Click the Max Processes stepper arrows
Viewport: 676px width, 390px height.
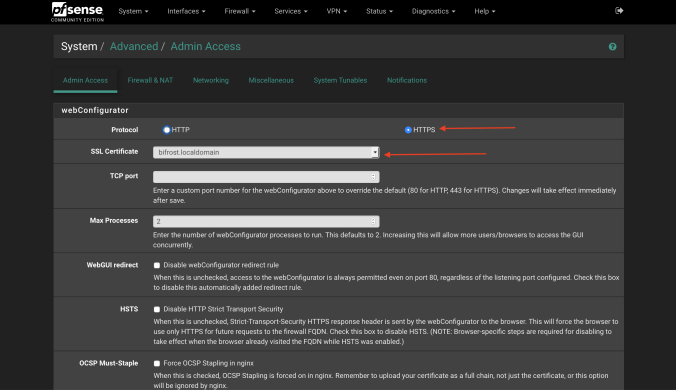(373, 222)
